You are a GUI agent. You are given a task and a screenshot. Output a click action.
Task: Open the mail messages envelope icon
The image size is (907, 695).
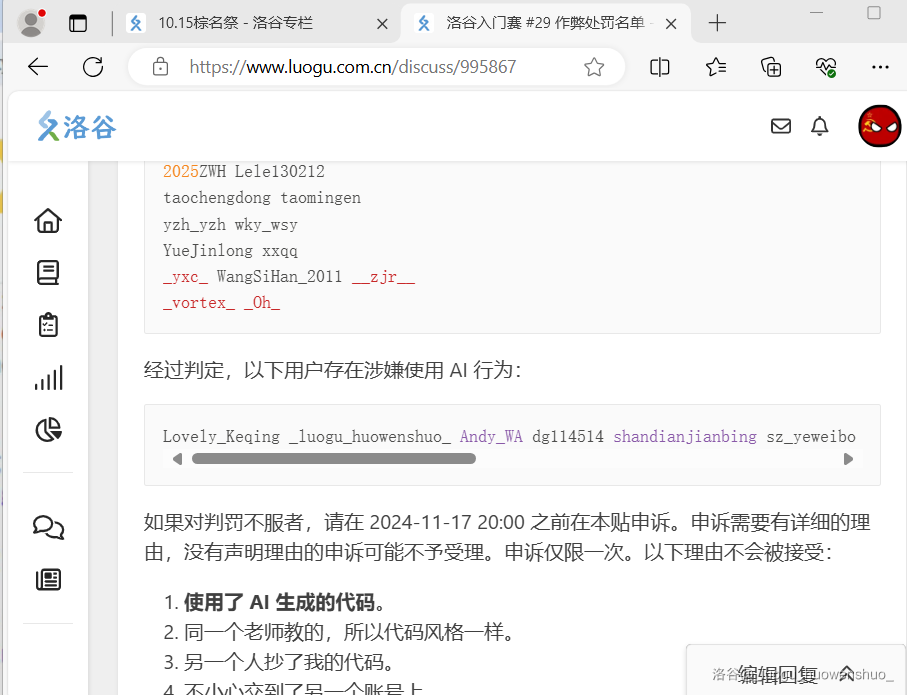click(781, 126)
